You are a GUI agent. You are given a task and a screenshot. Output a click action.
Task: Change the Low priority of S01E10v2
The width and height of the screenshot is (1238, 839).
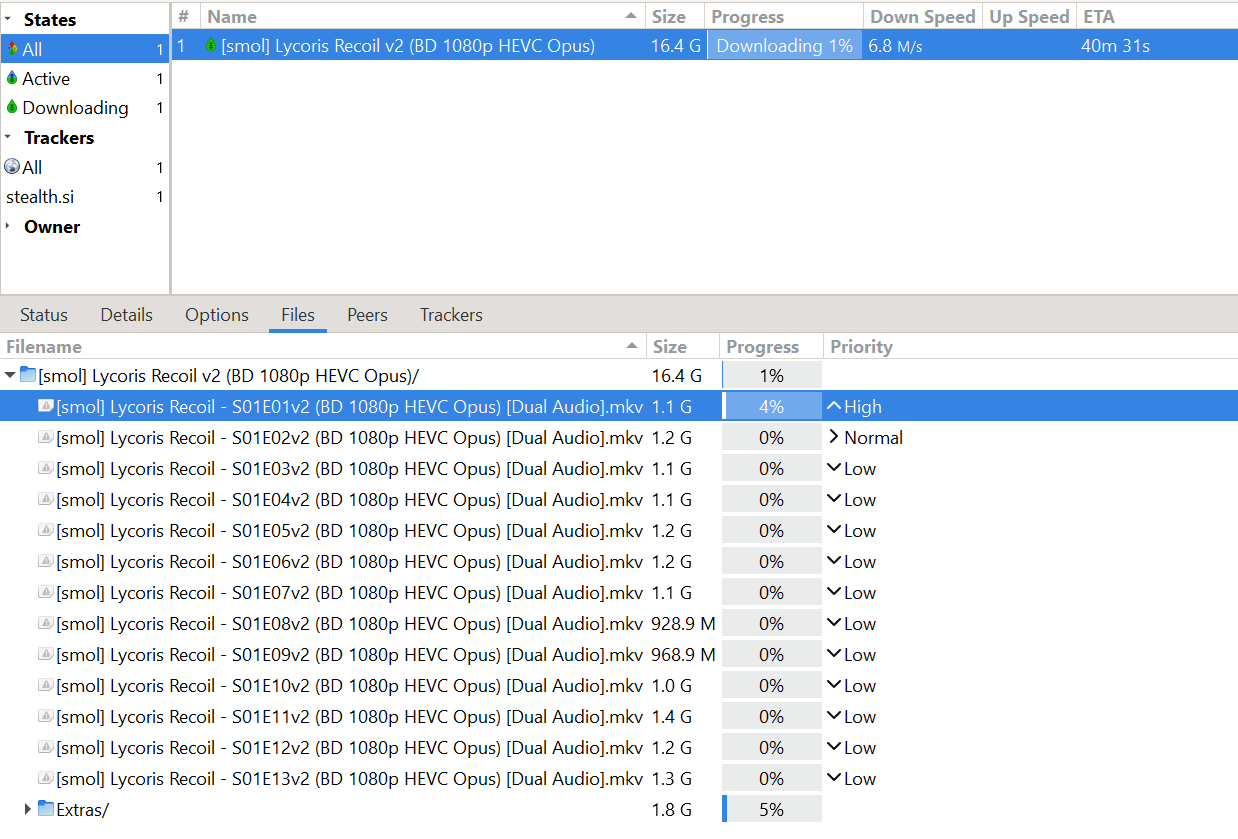(851, 685)
